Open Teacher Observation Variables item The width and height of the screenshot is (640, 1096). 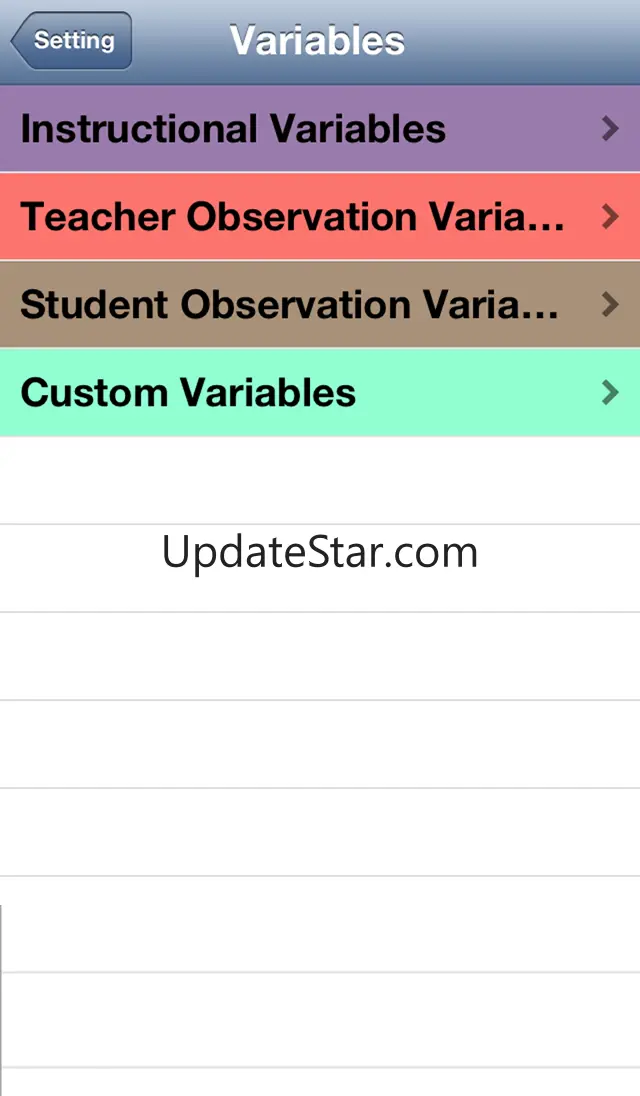[x=292, y=217]
